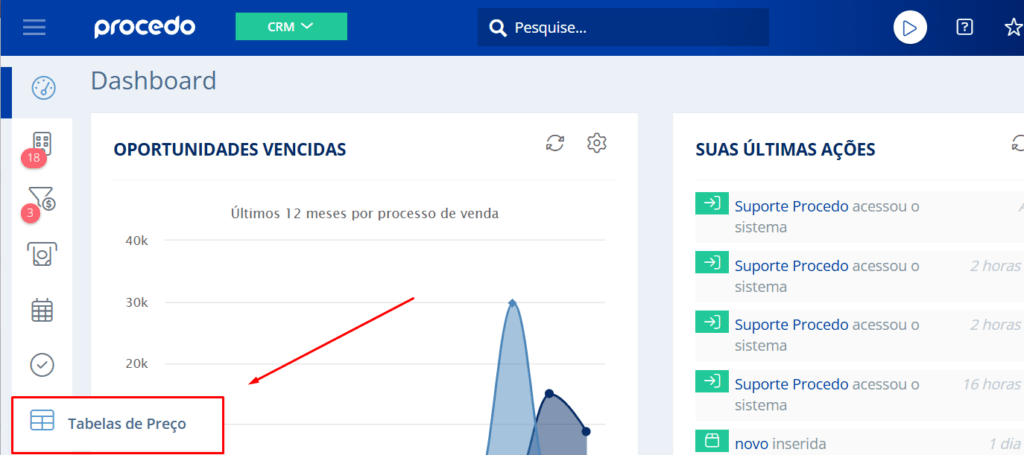The height and width of the screenshot is (455, 1024).
Task: Open the tasks checkmark sidebar icon
Action: [x=42, y=365]
